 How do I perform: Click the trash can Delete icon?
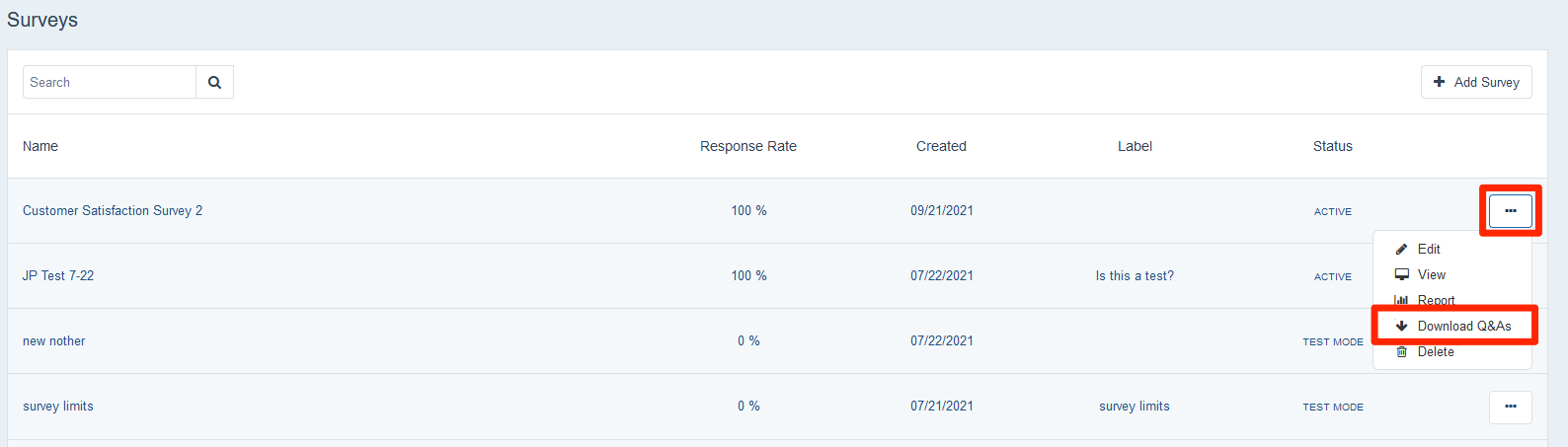tap(1401, 352)
